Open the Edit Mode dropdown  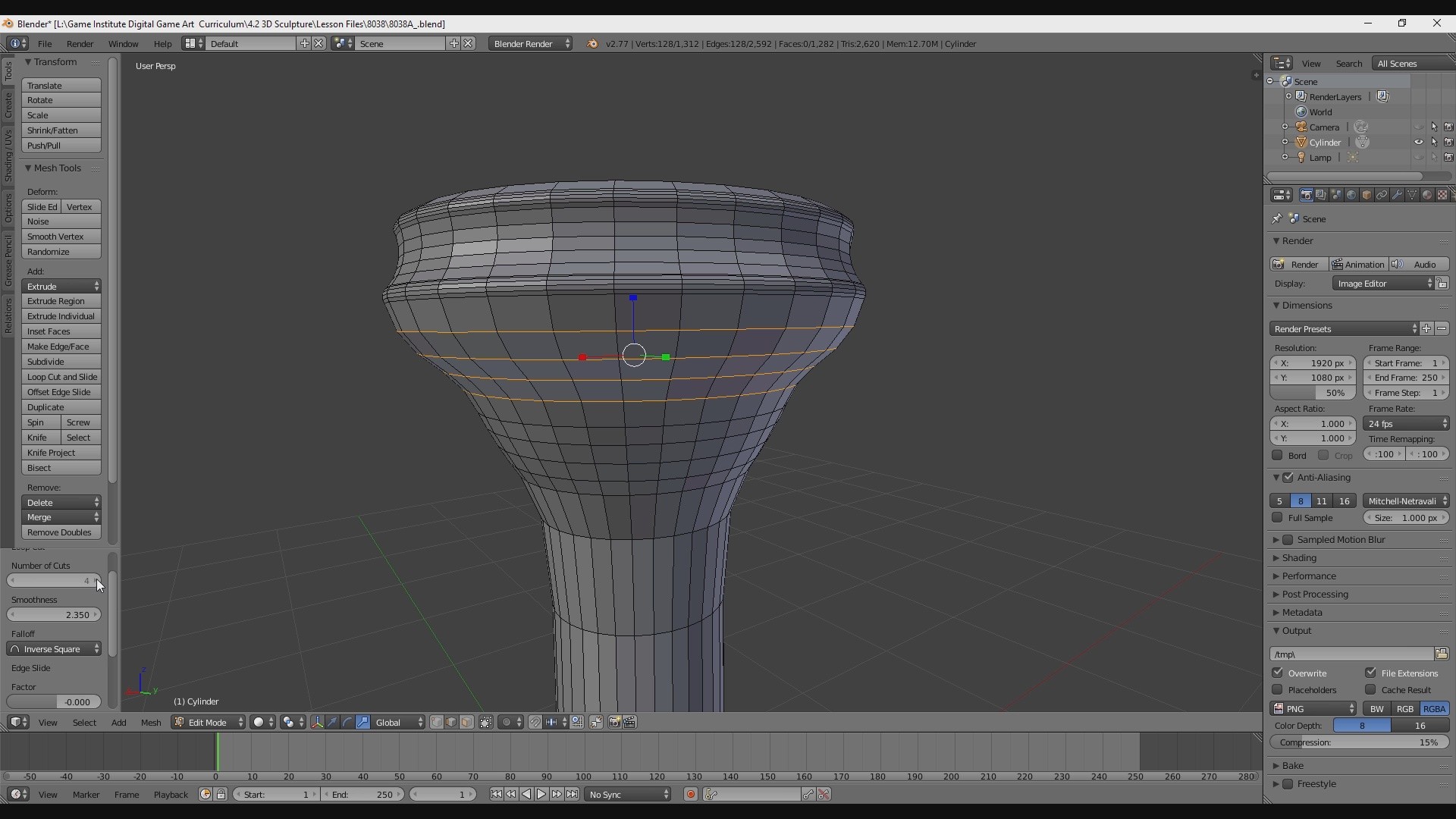[209, 723]
